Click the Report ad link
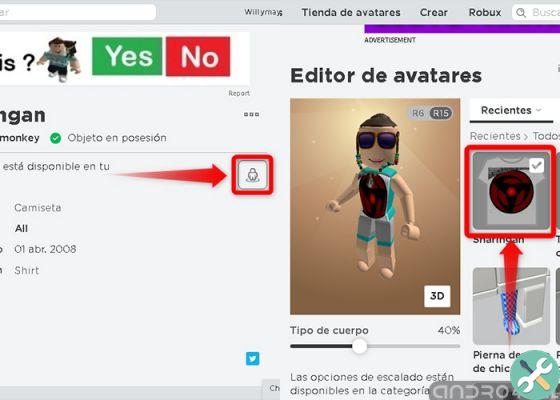Image resolution: width=560 pixels, height=400 pixels. (239, 93)
